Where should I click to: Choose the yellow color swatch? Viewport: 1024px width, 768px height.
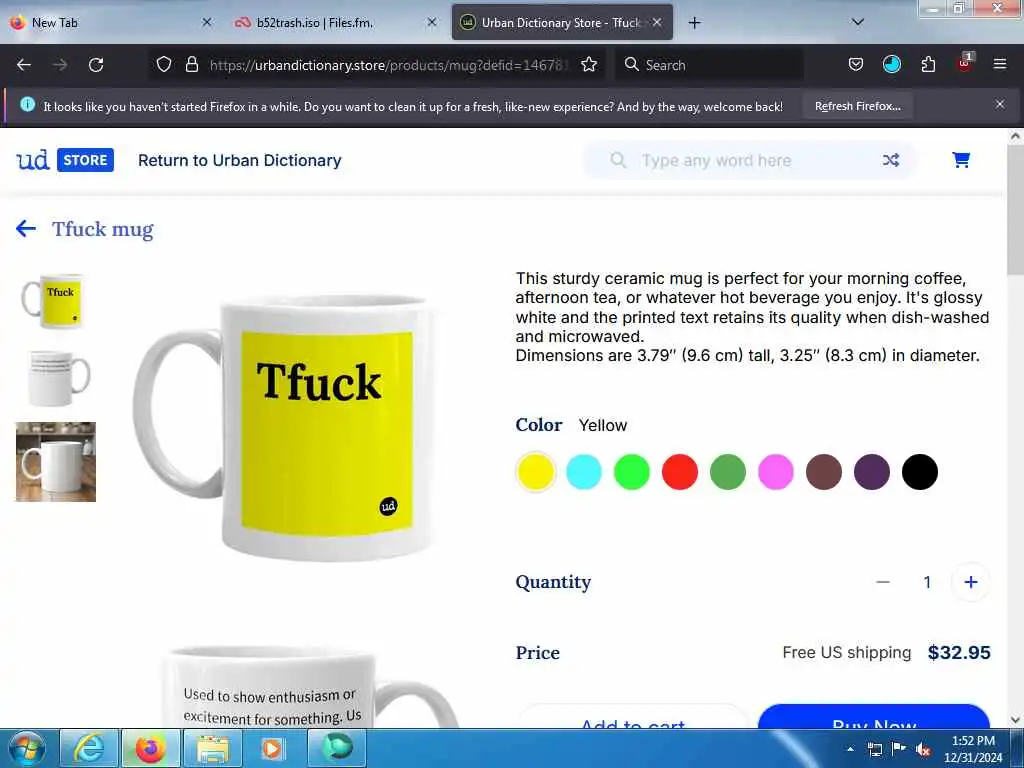tap(536, 472)
